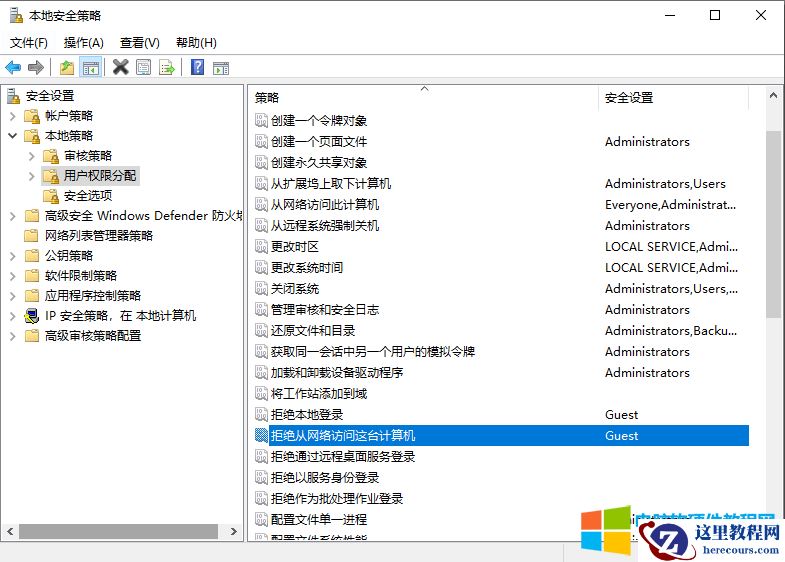
Task: Click the icon beside 更改时区
Action: click(261, 246)
